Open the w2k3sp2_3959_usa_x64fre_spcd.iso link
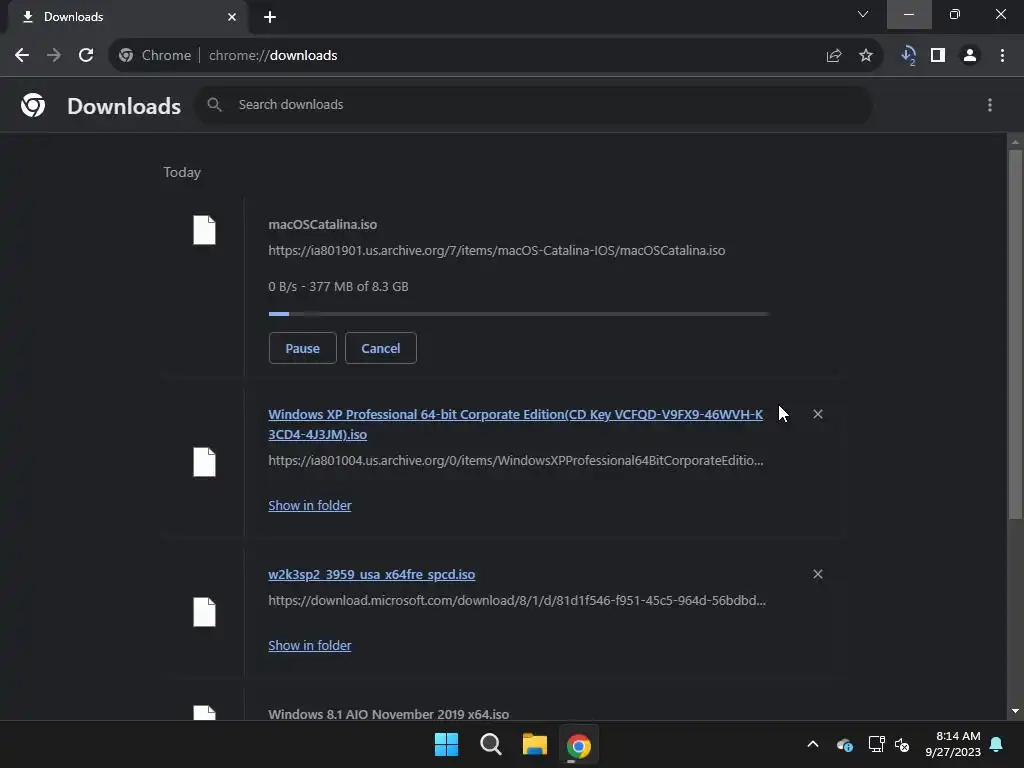Viewport: 1024px width, 768px height. pos(372,575)
